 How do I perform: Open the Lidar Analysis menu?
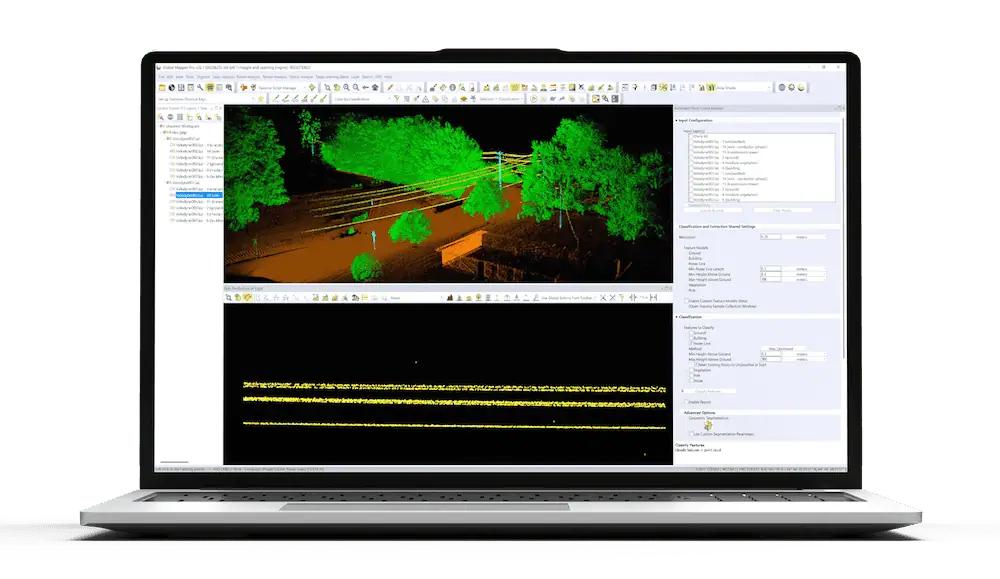[x=223, y=77]
